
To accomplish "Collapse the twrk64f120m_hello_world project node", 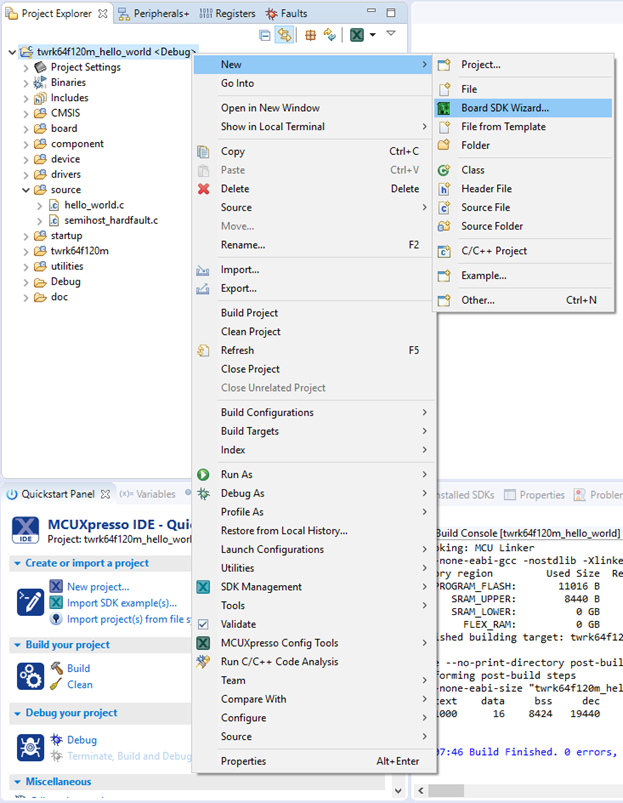I will click(x=12, y=52).
